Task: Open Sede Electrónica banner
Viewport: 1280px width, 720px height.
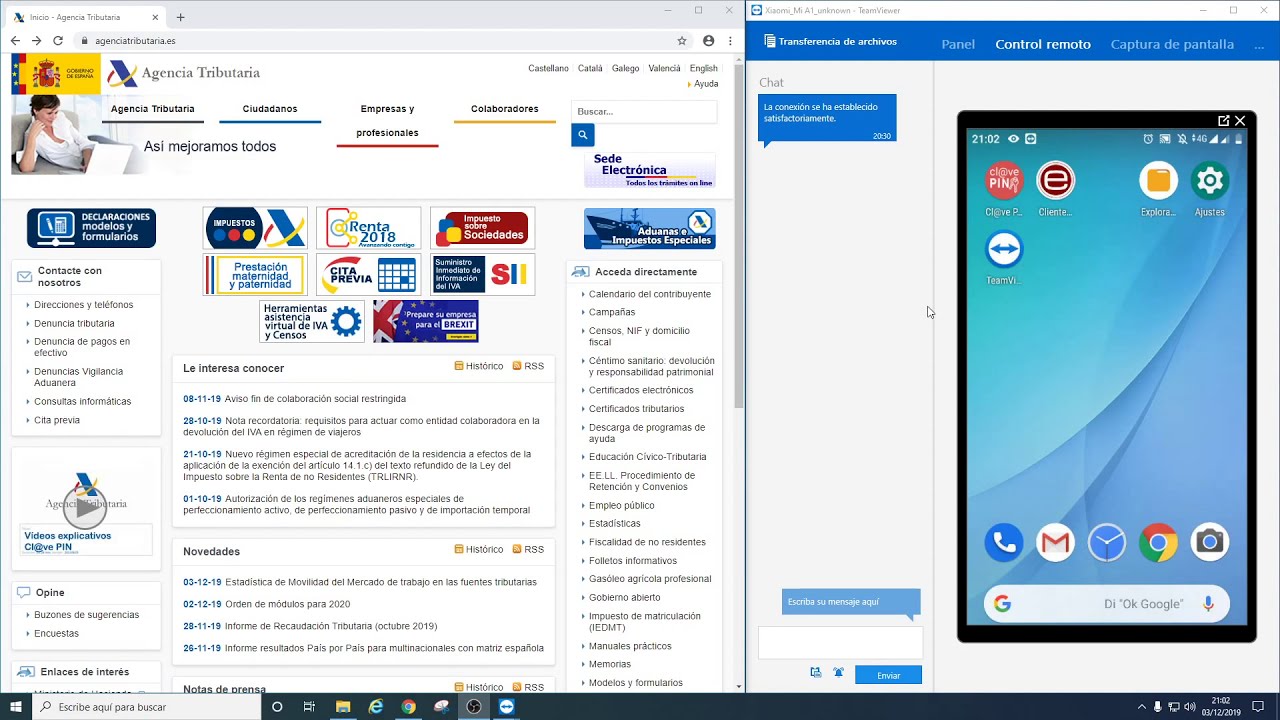Action: [x=650, y=170]
